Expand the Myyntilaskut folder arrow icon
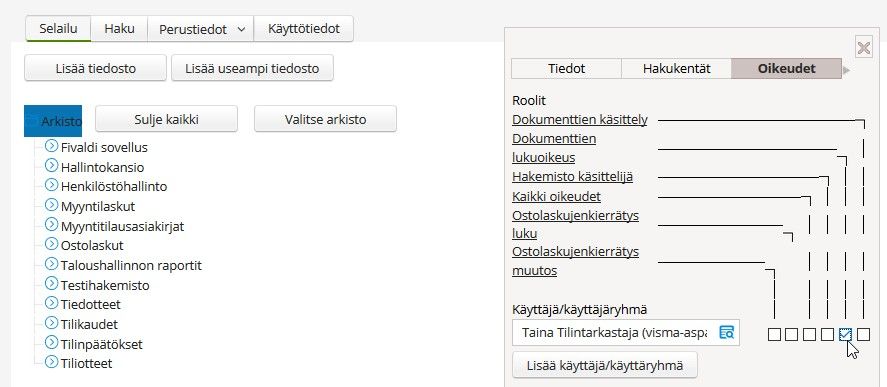 tap(51, 205)
